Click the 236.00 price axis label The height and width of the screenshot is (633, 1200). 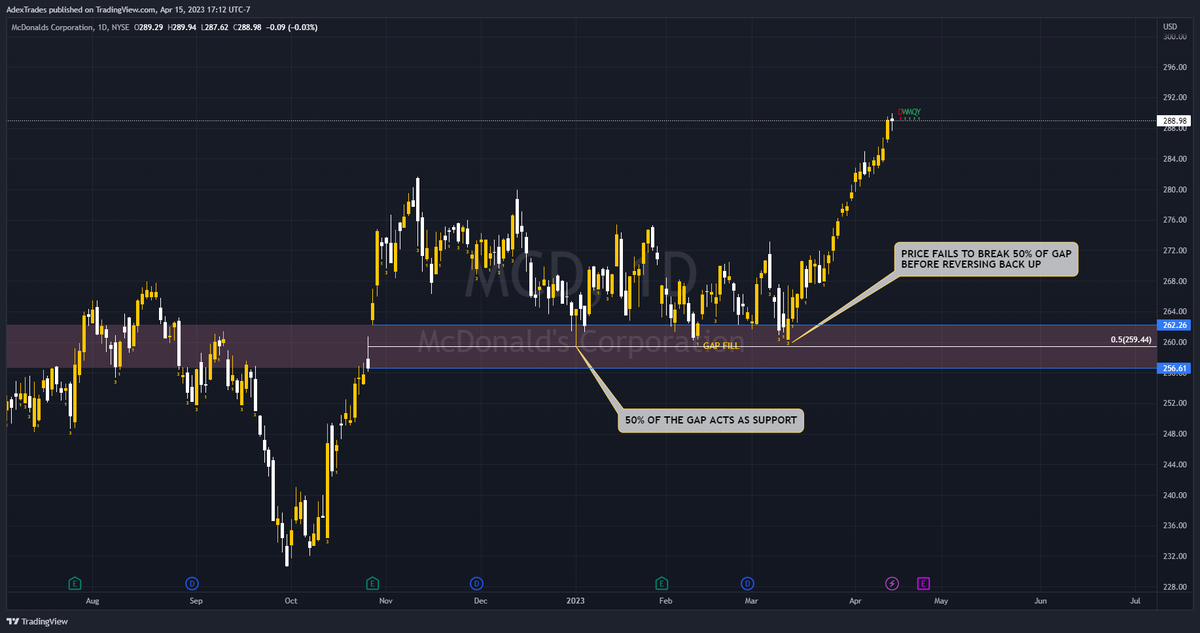pos(1174,526)
